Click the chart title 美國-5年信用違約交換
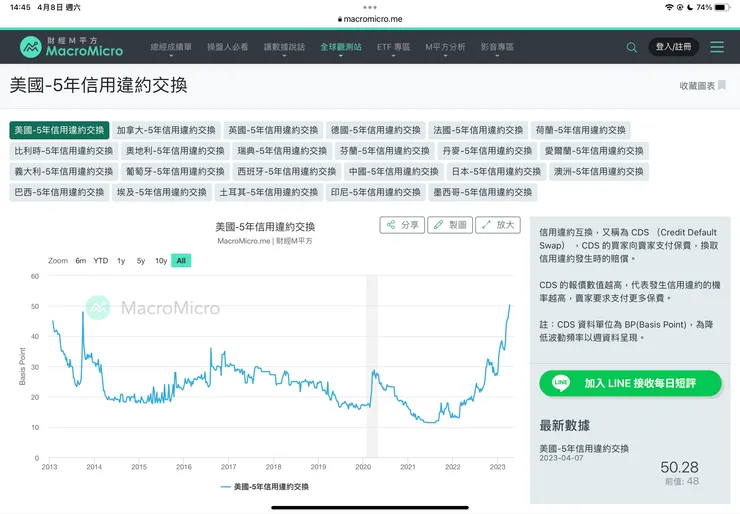The height and width of the screenshot is (514, 740). 265,227
